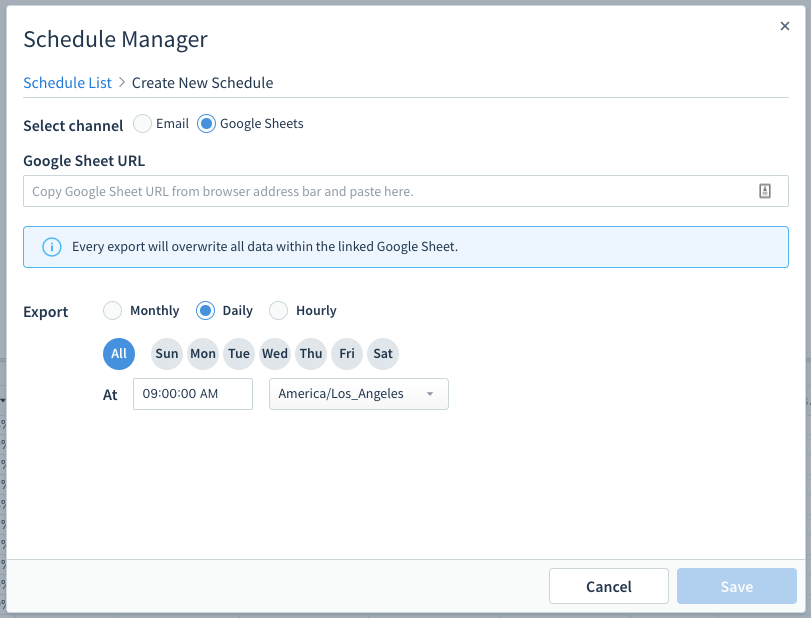Choose Daily export frequency
This screenshot has height=618, width=811.
tap(205, 311)
